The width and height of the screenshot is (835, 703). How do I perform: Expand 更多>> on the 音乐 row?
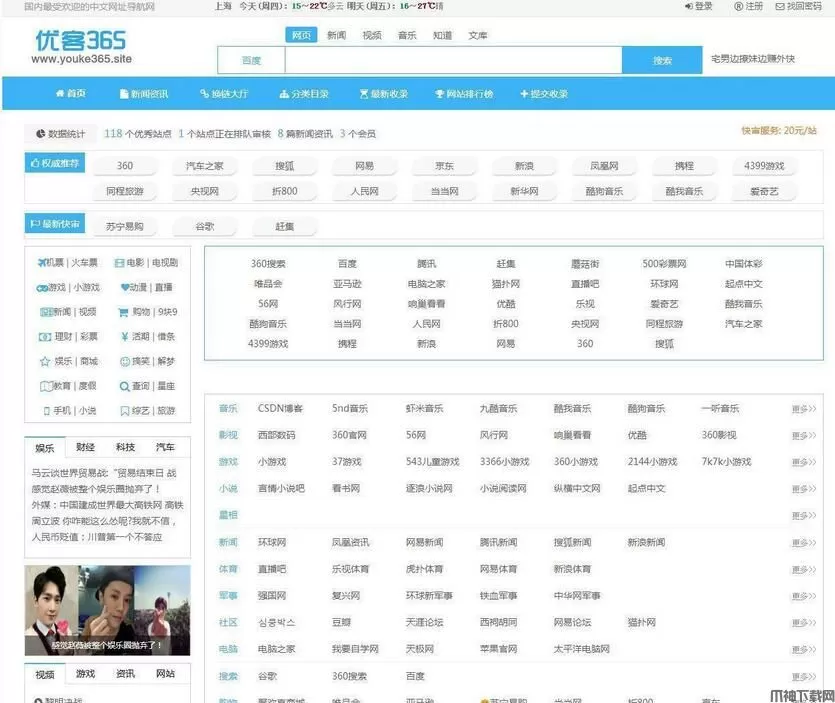804,409
